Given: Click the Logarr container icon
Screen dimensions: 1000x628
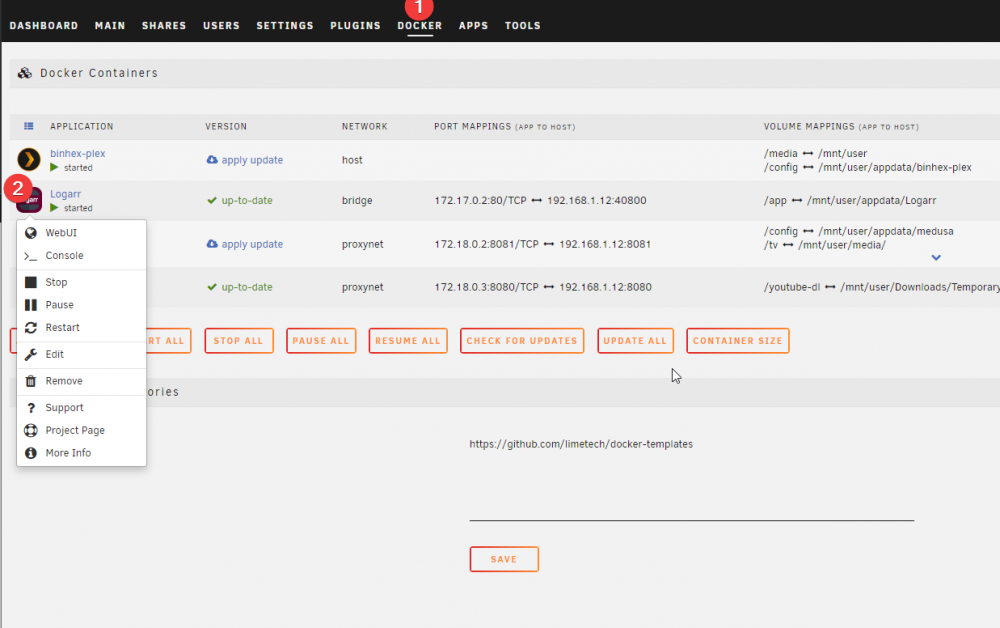Looking at the screenshot, I should (x=29, y=200).
